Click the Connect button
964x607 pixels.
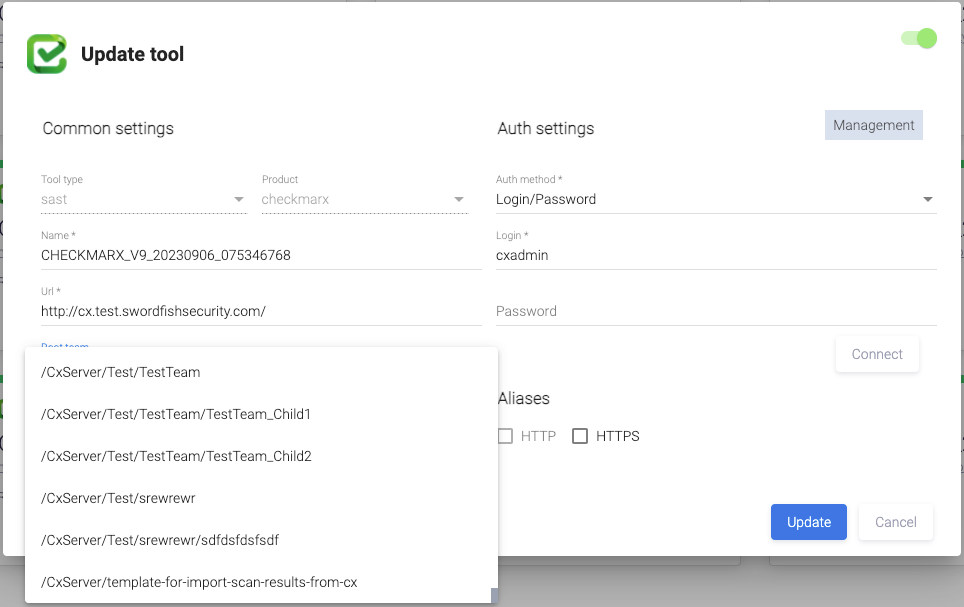click(877, 354)
